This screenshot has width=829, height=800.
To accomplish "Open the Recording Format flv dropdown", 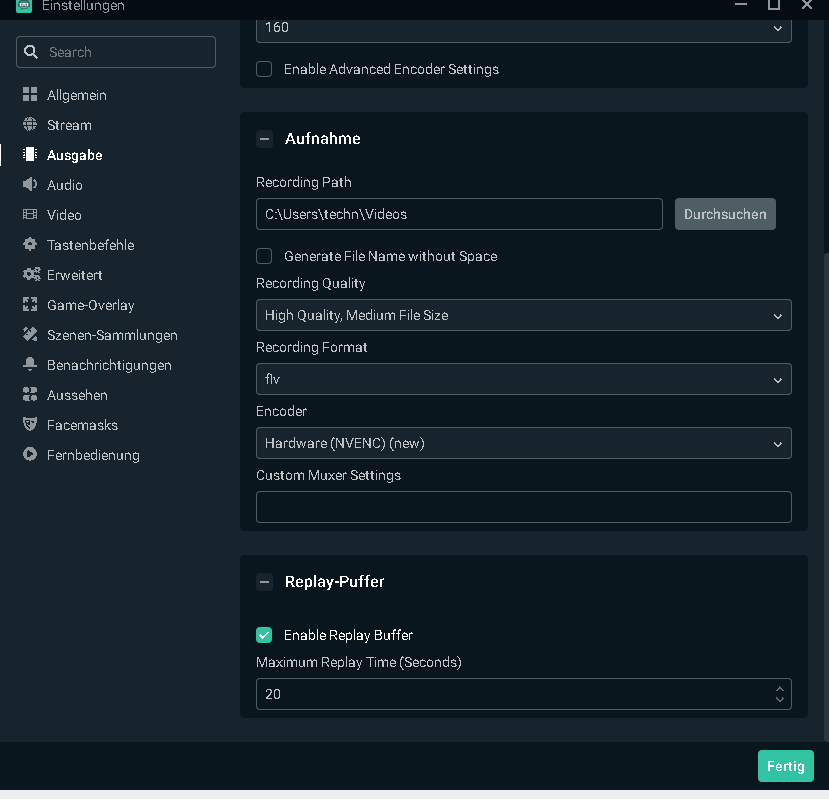I will coord(523,379).
